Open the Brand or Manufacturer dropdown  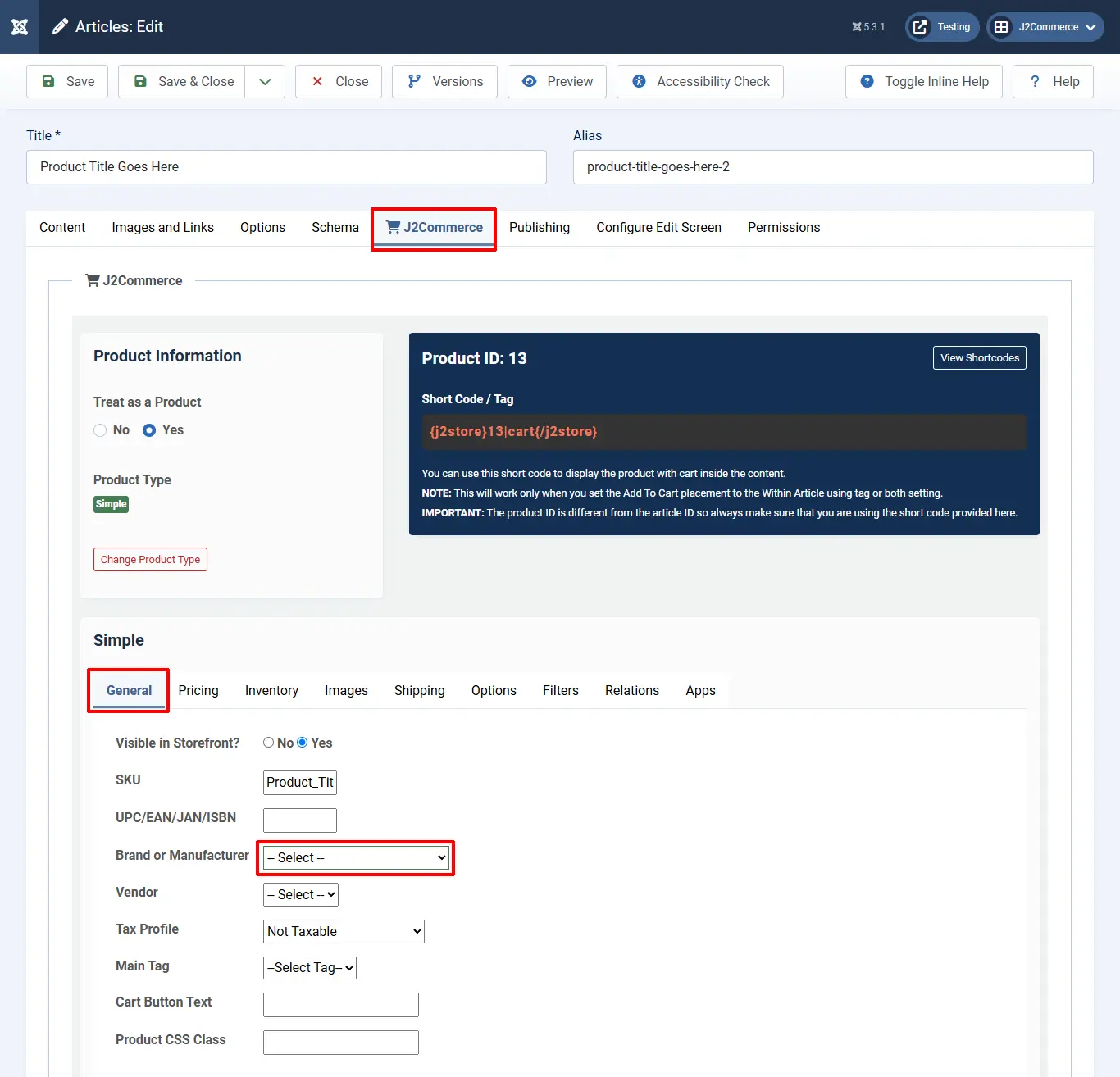(x=356, y=858)
